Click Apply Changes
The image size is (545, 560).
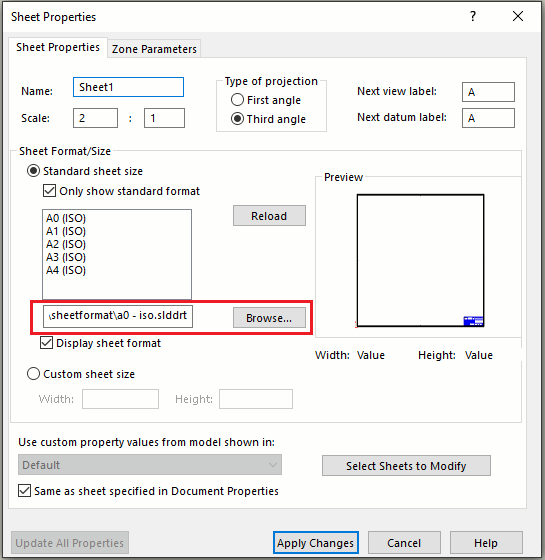[x=316, y=543]
